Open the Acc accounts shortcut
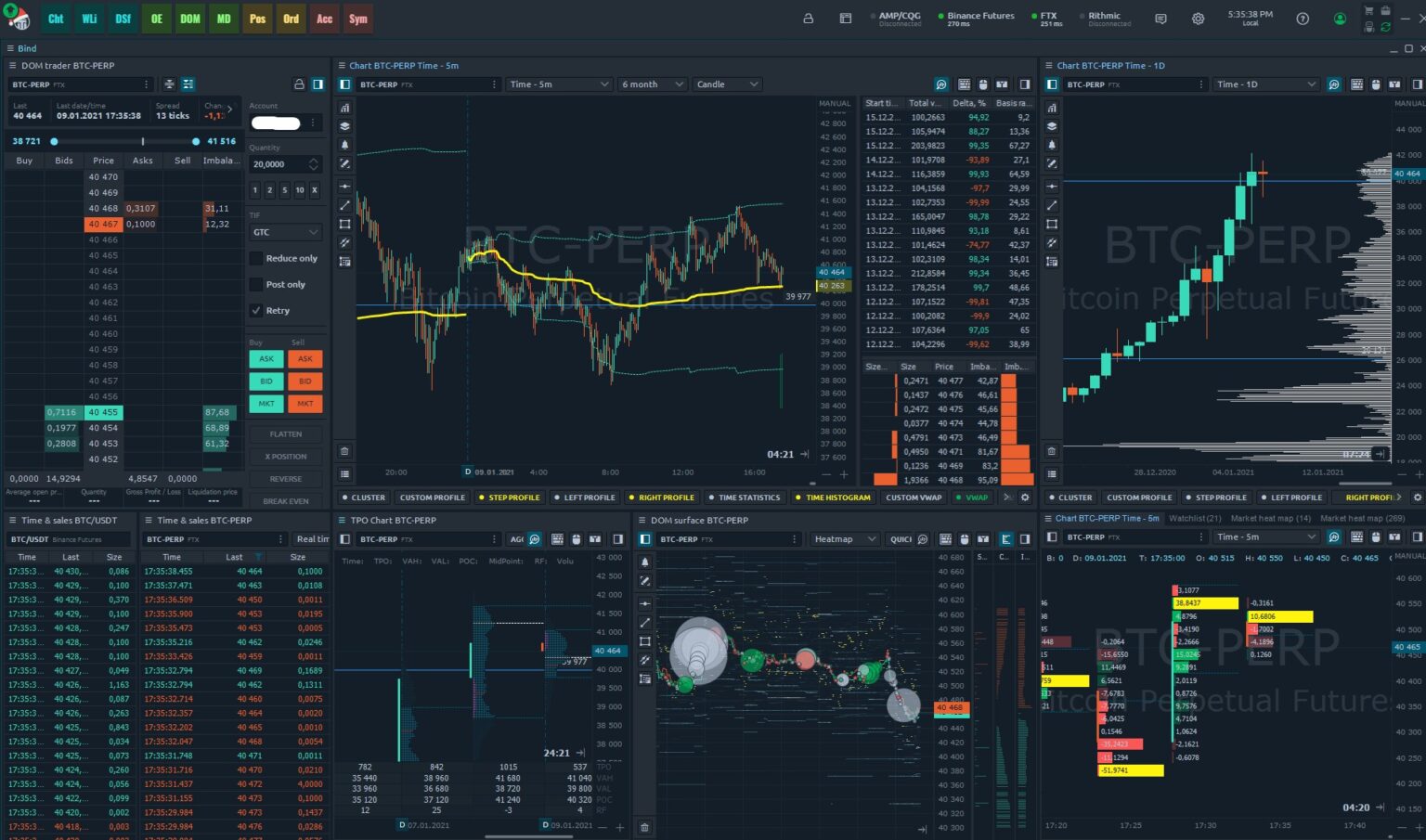Viewport: 1426px width, 840px height. click(324, 19)
